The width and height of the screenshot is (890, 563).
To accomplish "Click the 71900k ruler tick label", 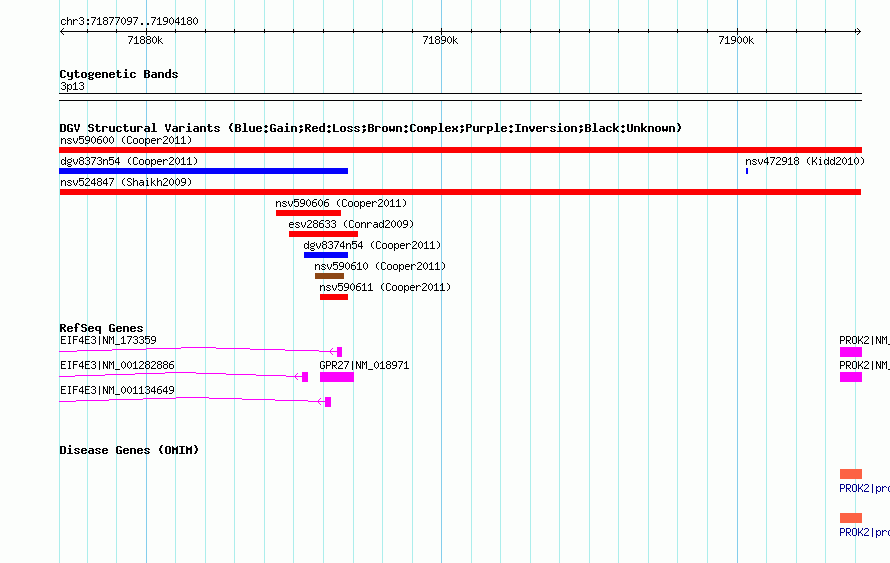I will click(x=736, y=40).
